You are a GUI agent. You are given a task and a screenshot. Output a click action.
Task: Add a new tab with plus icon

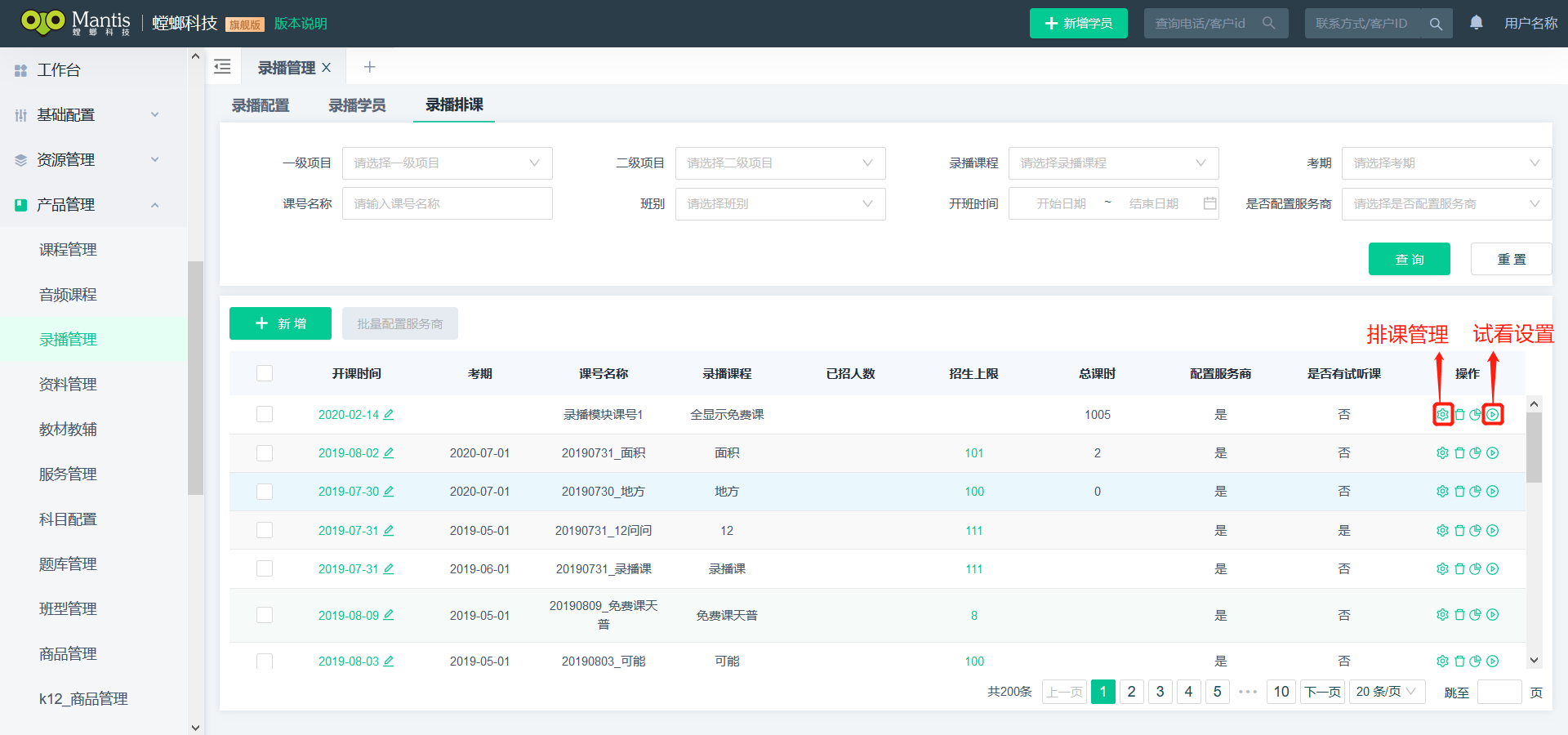369,67
